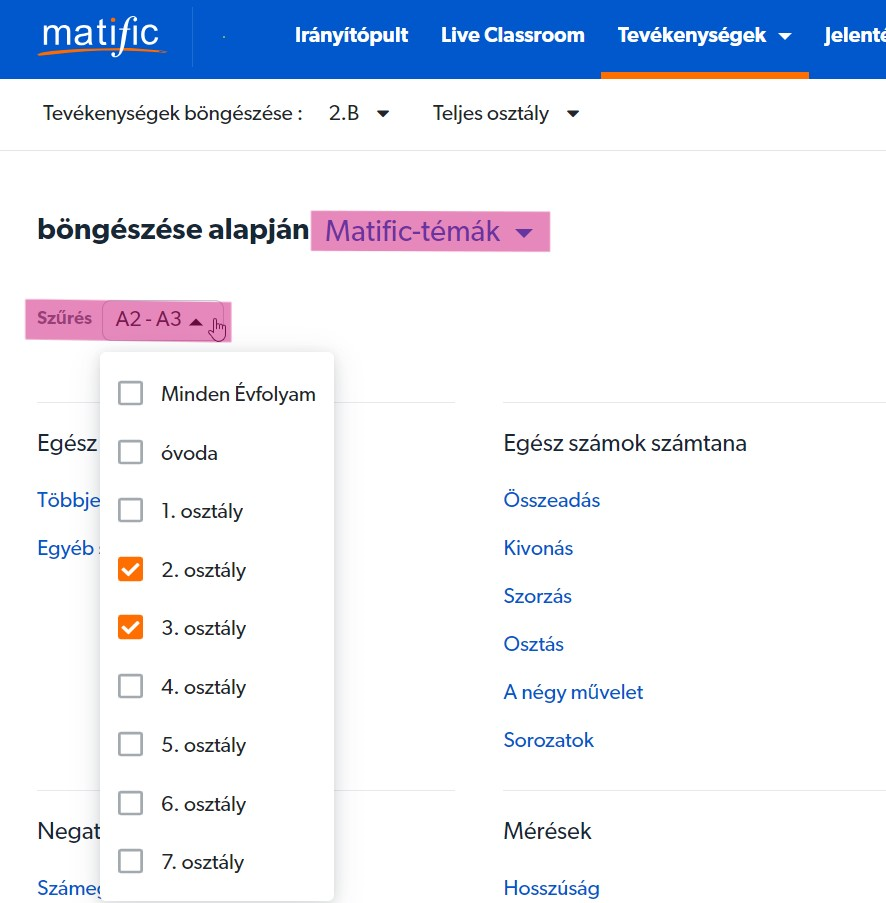Check the Minden Évfolyam checkbox
Screen dimensions: 886x903
click(131, 393)
